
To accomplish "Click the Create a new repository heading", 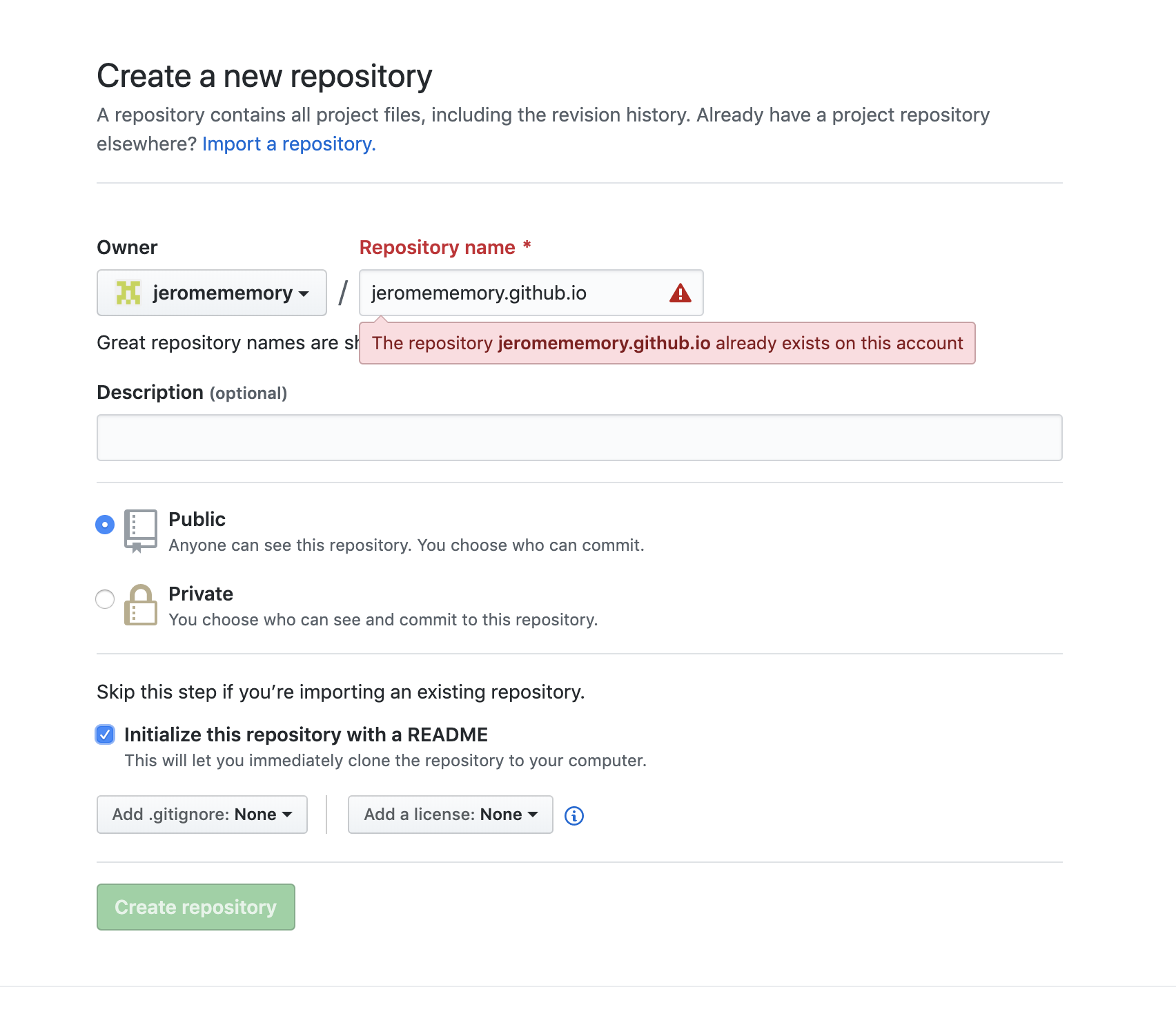I will (264, 76).
